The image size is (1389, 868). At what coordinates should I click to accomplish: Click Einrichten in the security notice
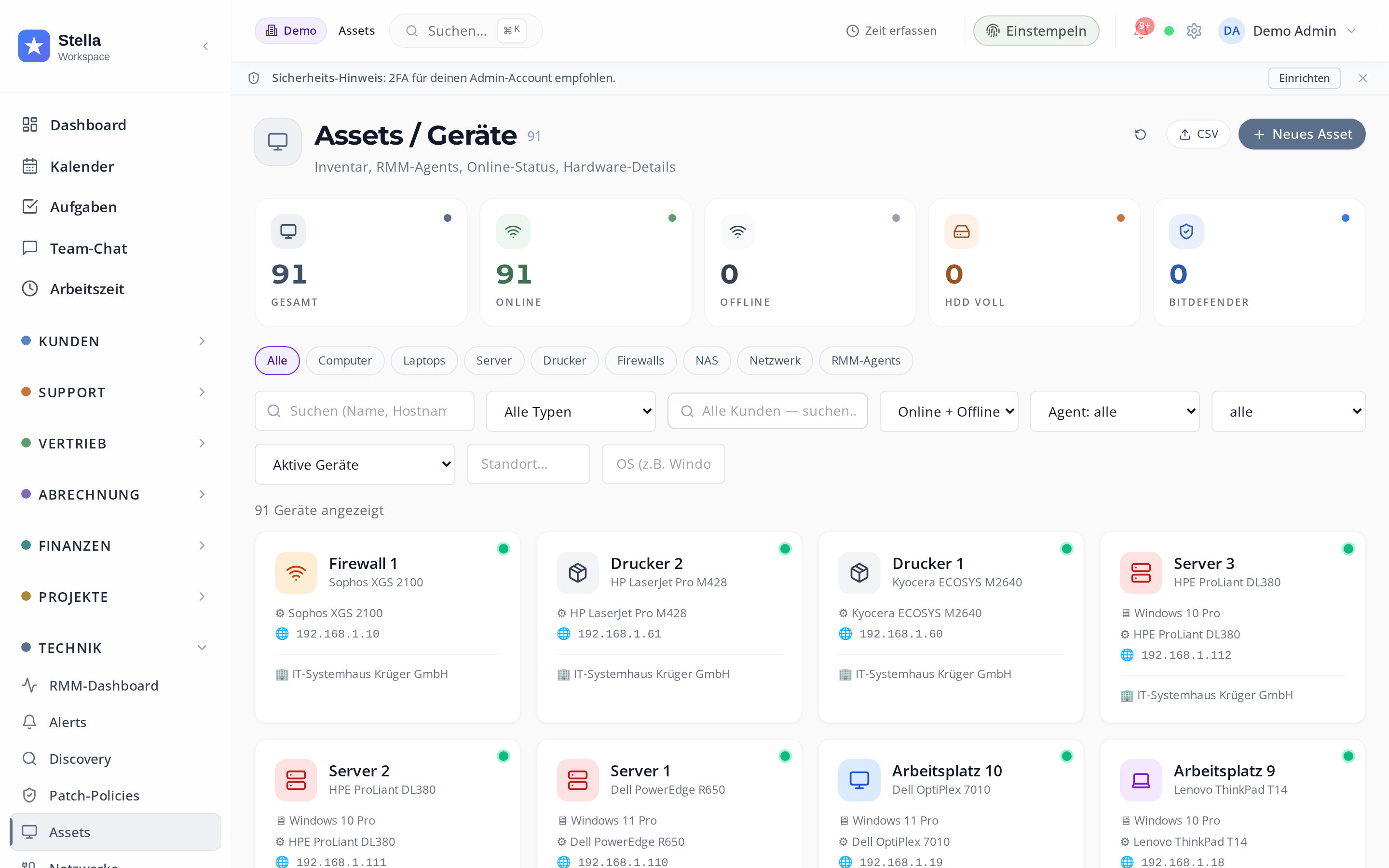pos(1304,78)
